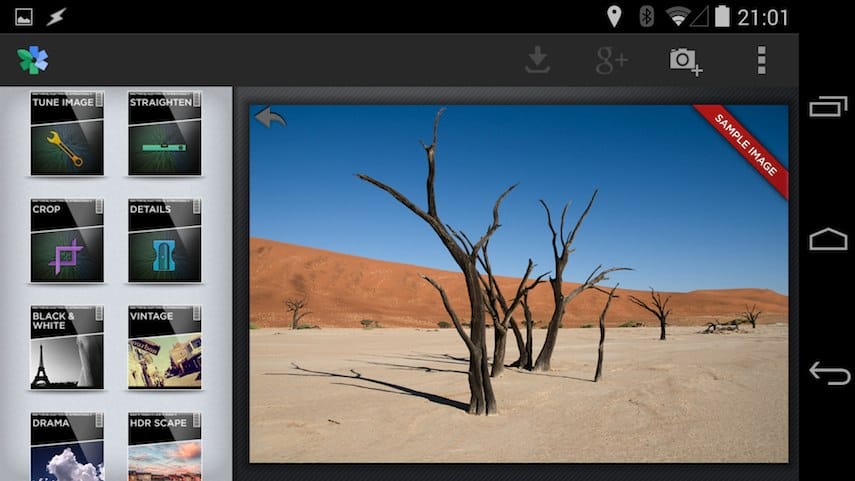The image size is (855, 481).
Task: Open a new photo with camera-plus icon
Action: (x=685, y=61)
